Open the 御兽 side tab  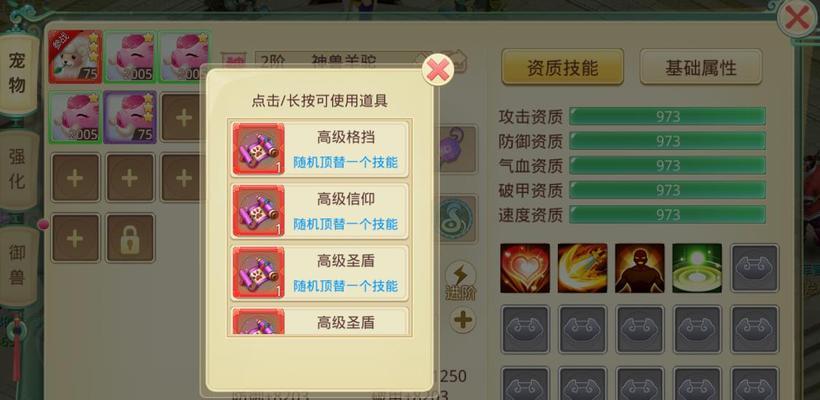(17, 265)
